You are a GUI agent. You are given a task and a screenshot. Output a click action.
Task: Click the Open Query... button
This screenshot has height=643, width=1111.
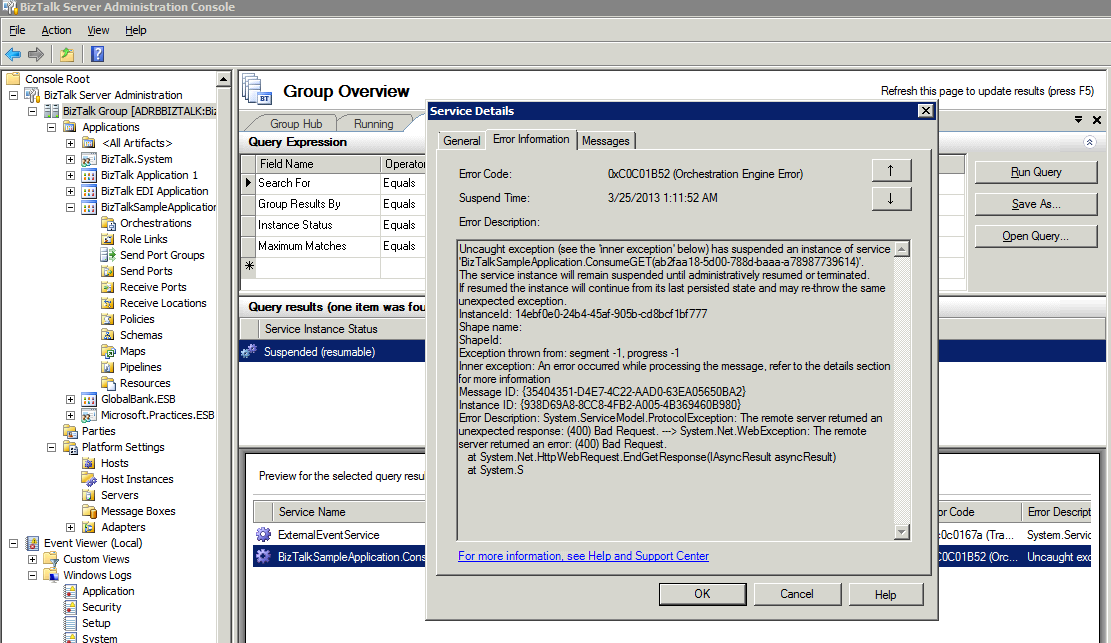click(x=1036, y=236)
